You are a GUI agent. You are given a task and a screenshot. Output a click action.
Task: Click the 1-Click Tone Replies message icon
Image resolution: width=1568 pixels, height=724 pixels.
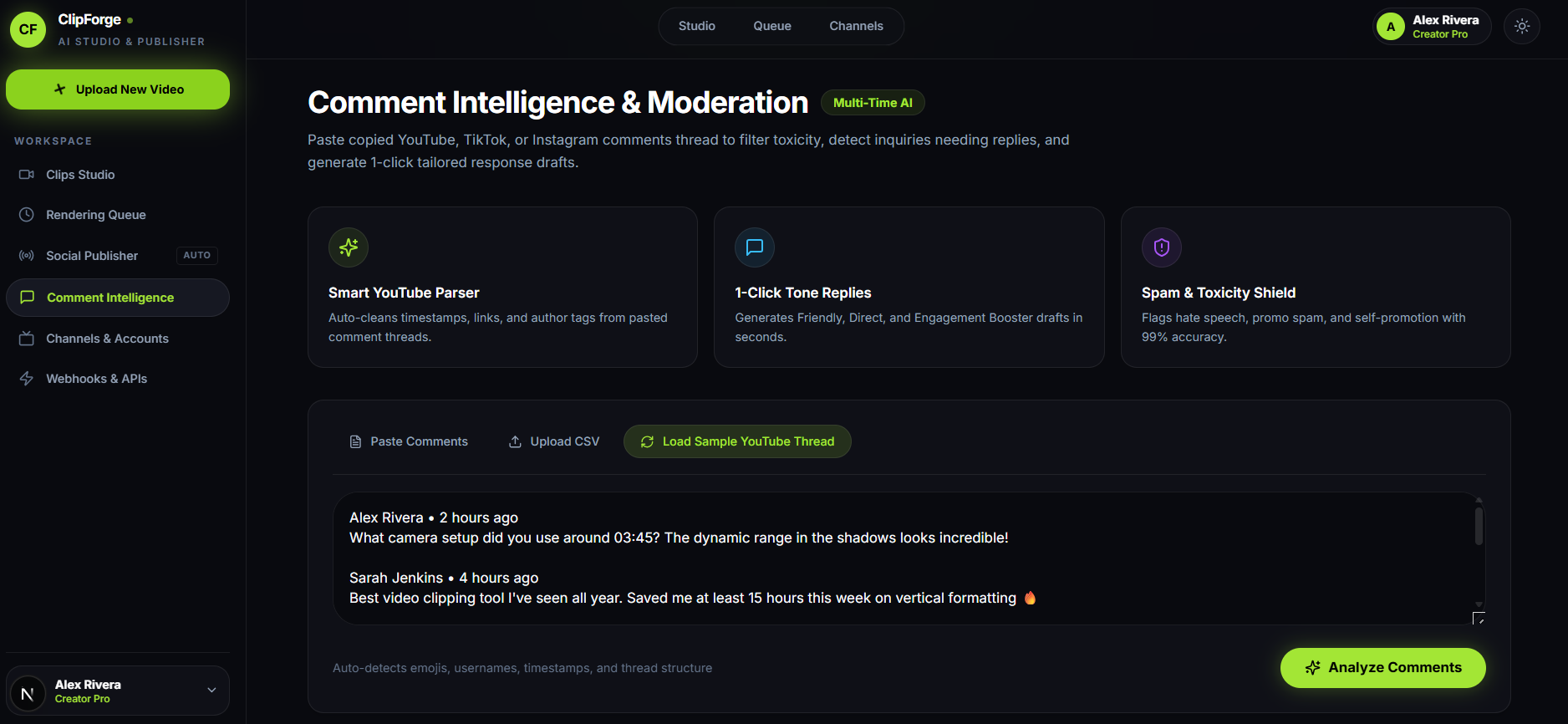[755, 247]
